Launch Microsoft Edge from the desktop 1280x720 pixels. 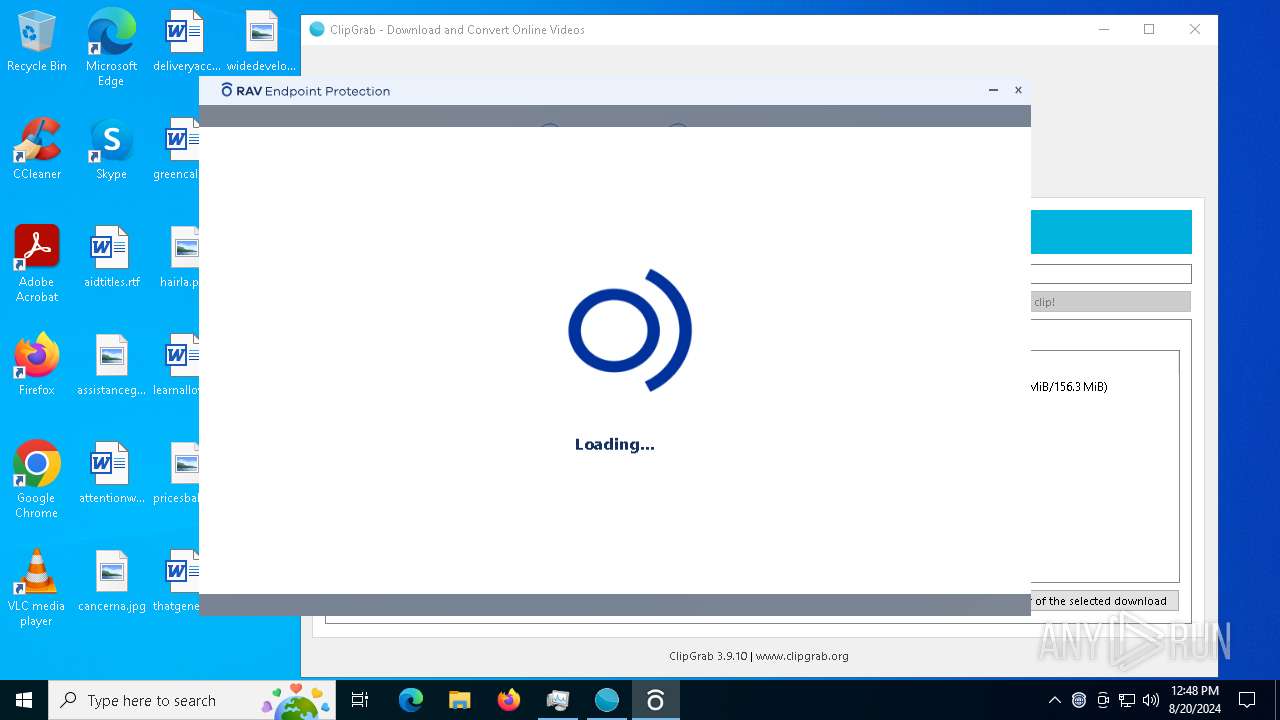pyautogui.click(x=111, y=48)
